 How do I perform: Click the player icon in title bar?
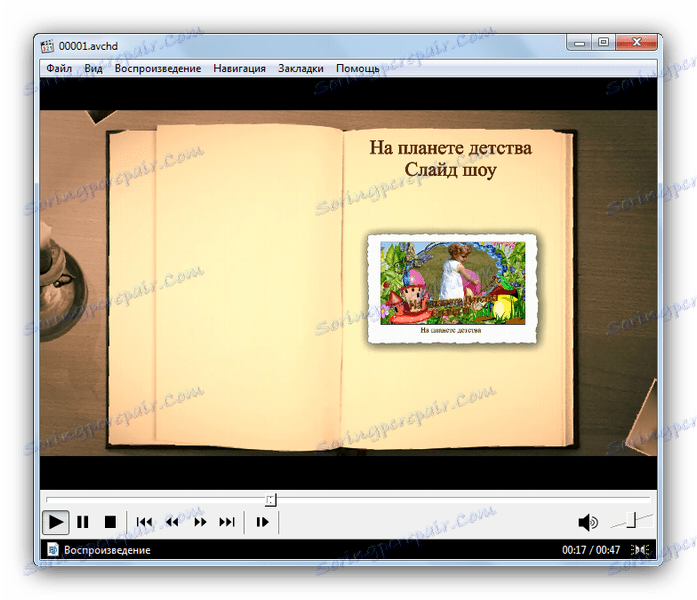(47, 46)
